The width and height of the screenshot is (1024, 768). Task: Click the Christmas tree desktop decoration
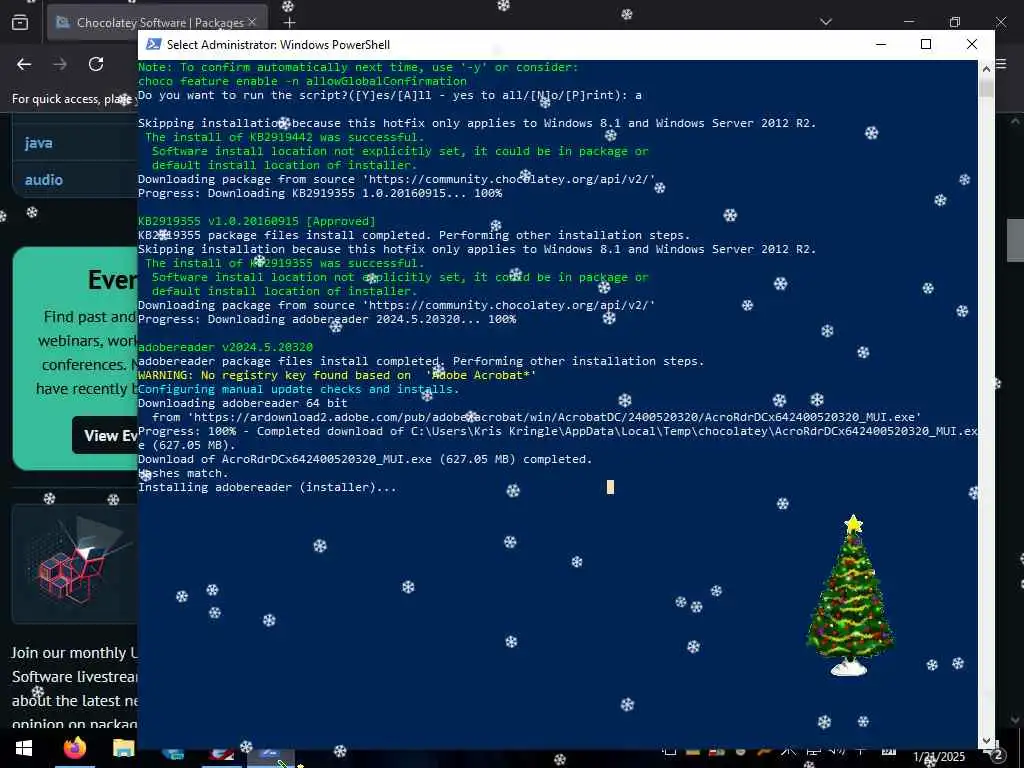850,596
